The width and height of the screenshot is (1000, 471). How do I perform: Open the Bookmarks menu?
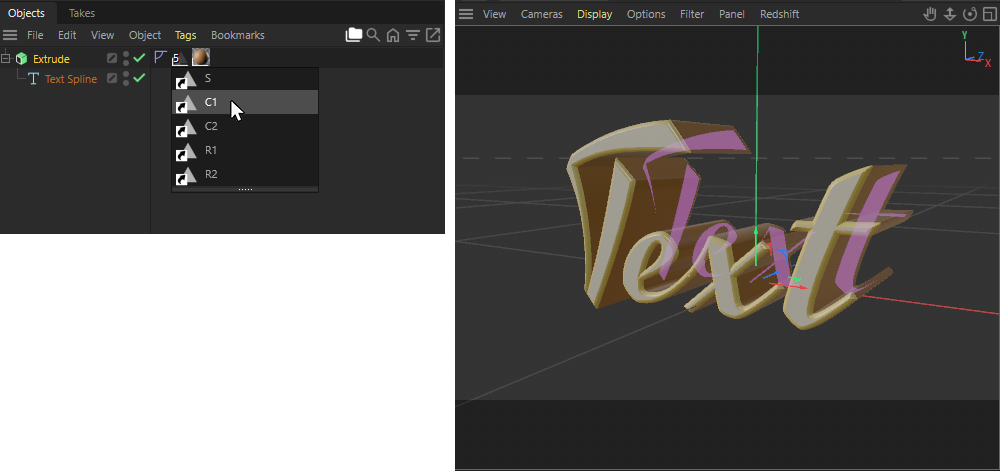[x=237, y=35]
